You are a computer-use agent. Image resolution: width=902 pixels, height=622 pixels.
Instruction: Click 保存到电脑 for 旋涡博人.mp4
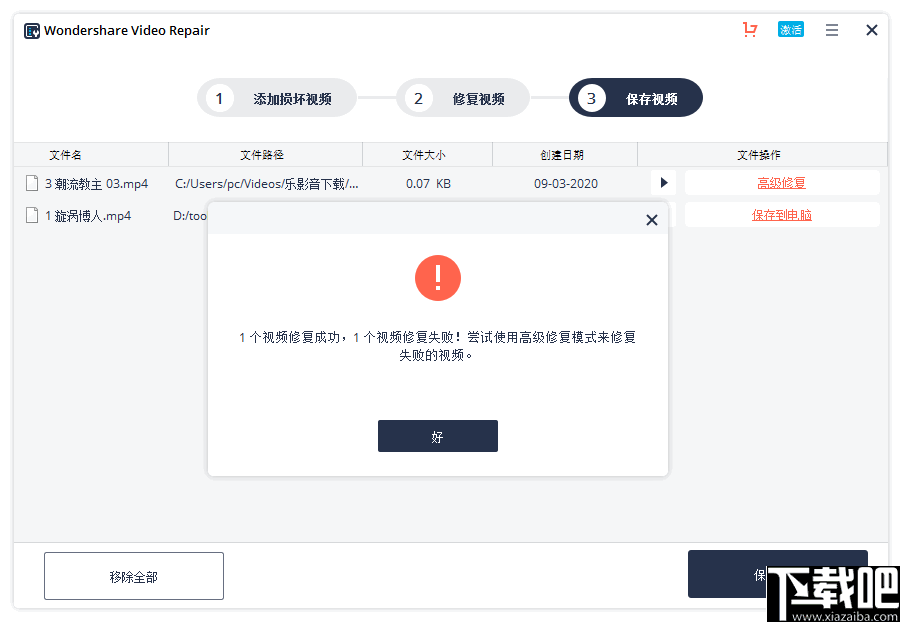point(781,214)
